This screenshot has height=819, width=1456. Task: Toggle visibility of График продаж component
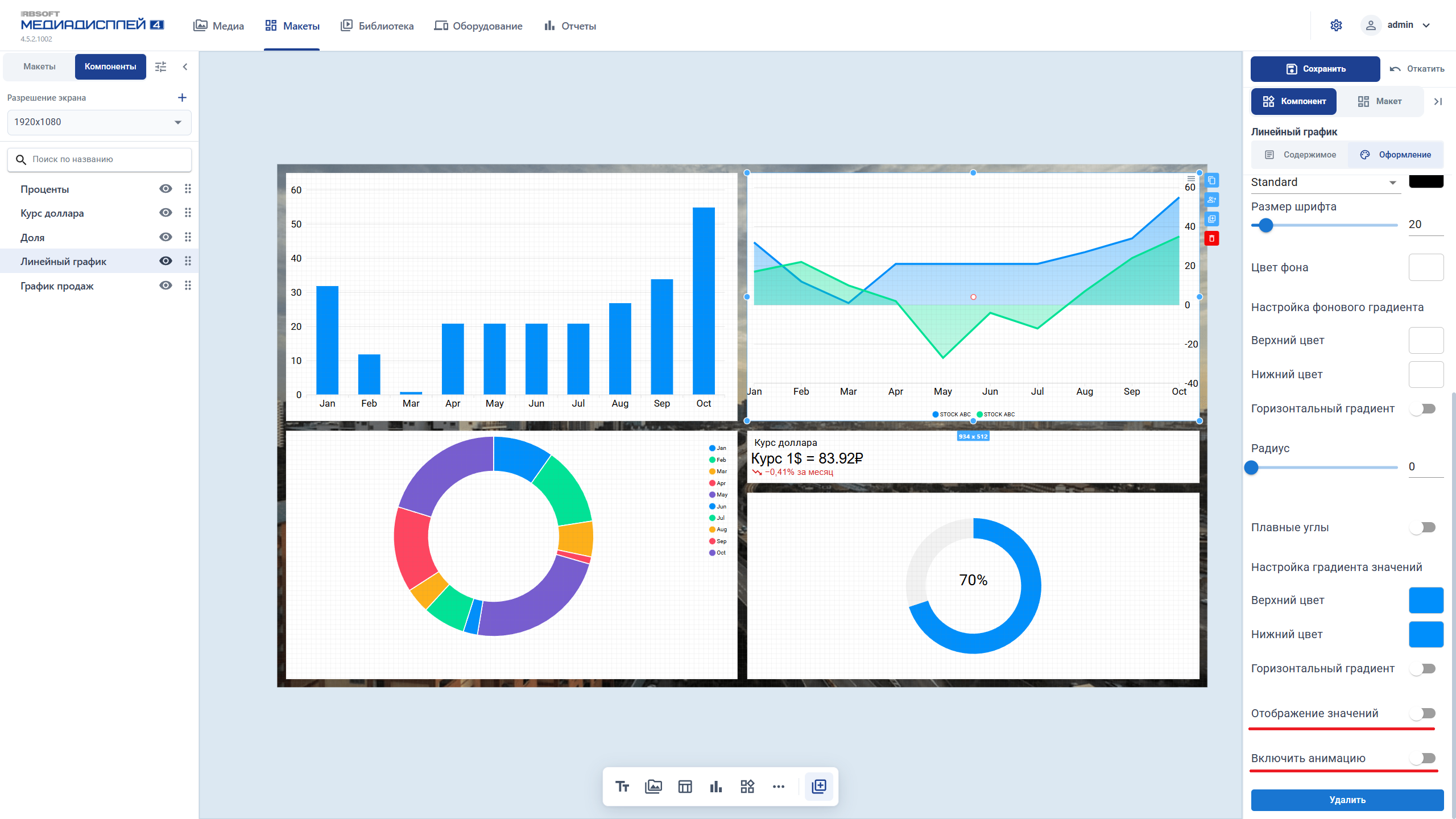click(x=166, y=286)
